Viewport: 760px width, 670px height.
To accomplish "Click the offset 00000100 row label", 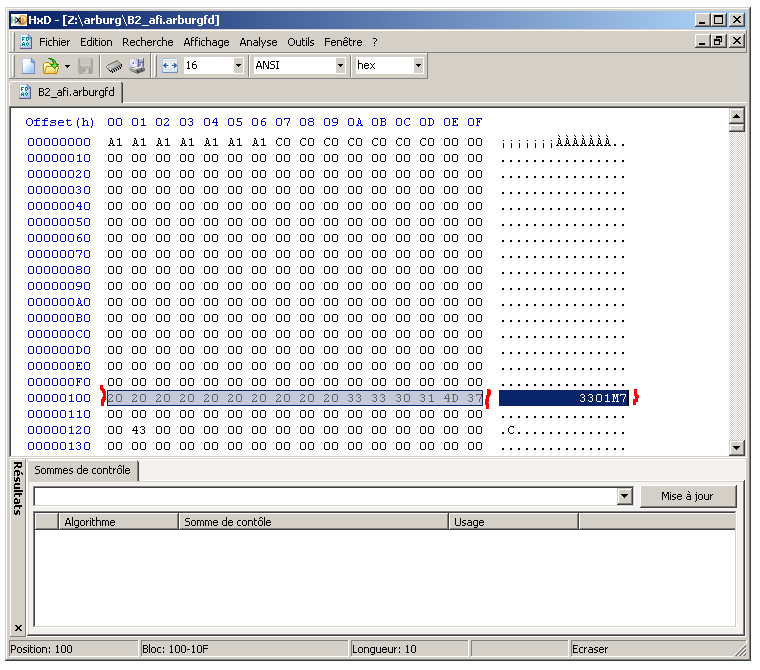I will [59, 398].
